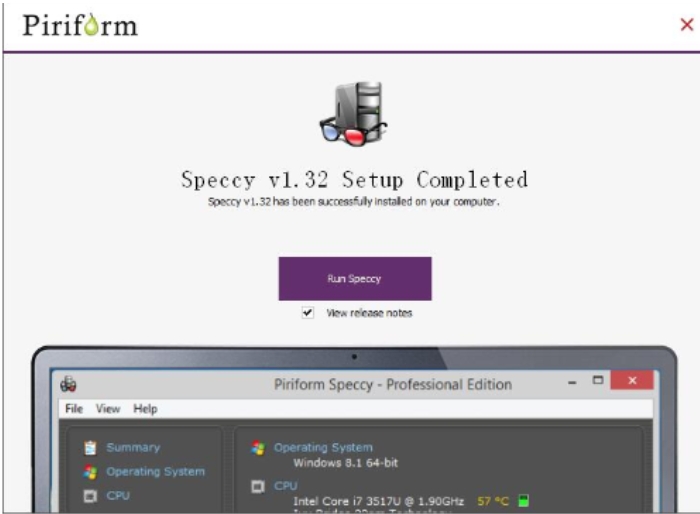Uncheck the View release notes checkbox
The width and height of the screenshot is (700, 514).
click(308, 313)
